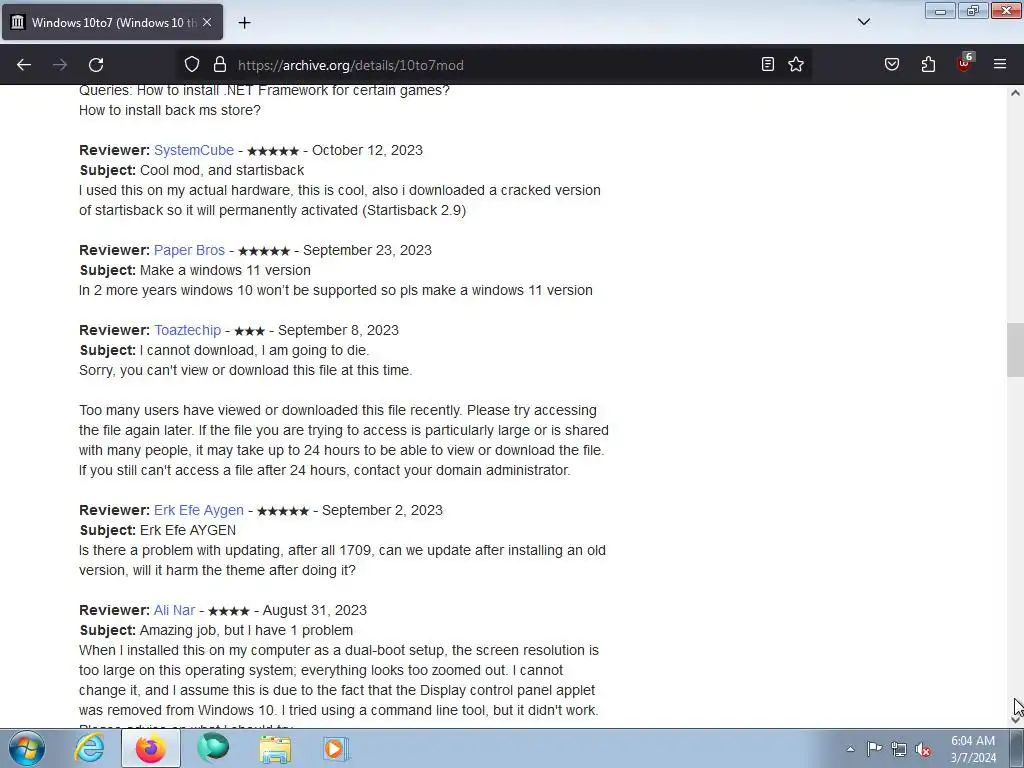Expand the list all tabs chevron

point(863,22)
